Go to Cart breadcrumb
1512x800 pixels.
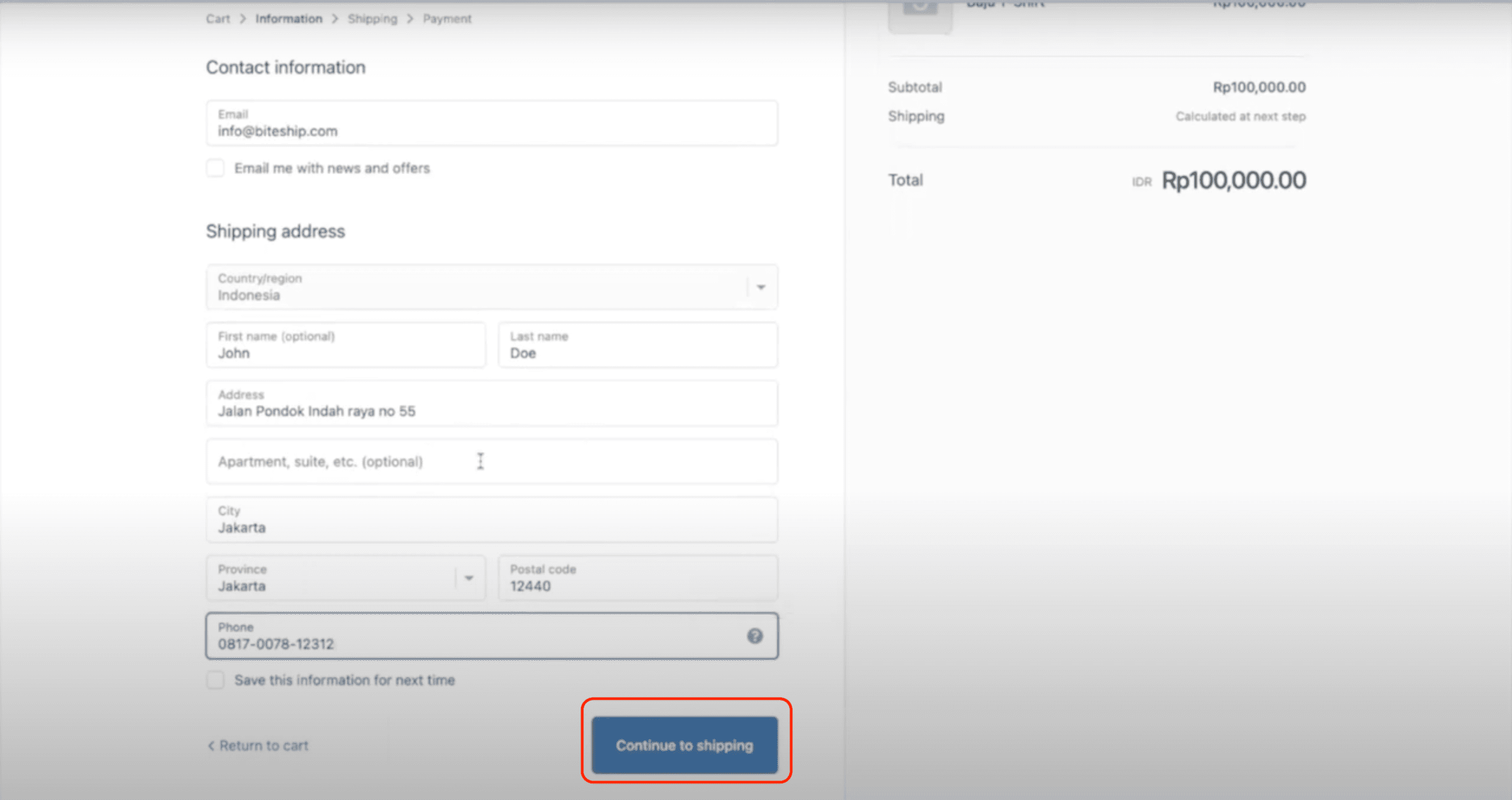[x=218, y=19]
